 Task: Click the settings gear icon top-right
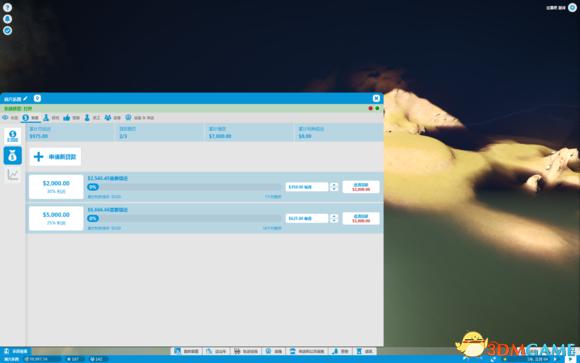coord(572,8)
